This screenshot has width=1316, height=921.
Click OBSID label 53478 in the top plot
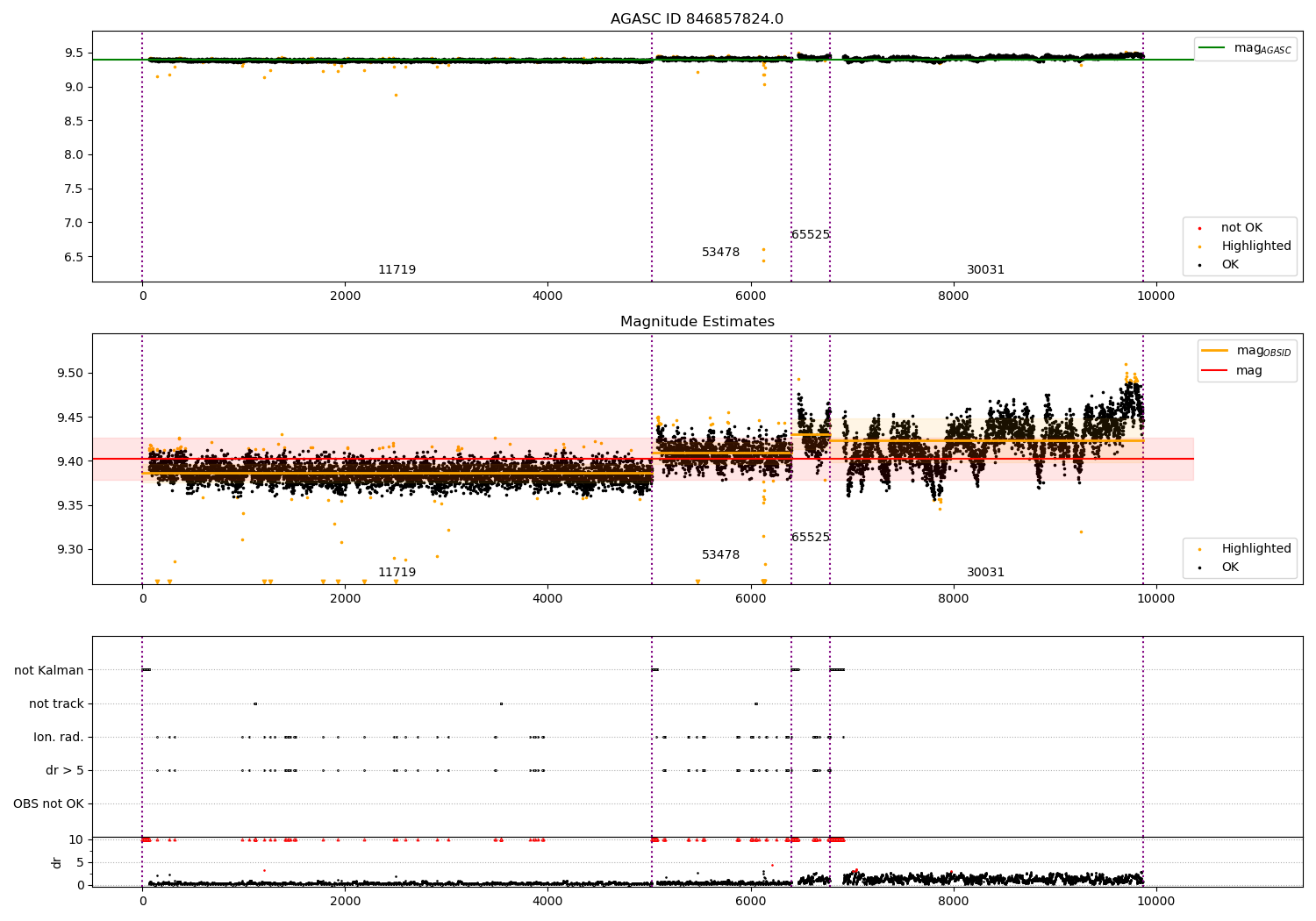(720, 253)
